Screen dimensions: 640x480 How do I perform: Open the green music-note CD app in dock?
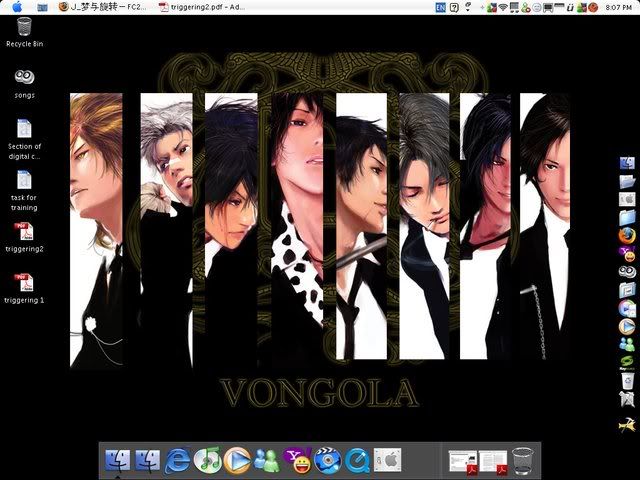tap(207, 460)
